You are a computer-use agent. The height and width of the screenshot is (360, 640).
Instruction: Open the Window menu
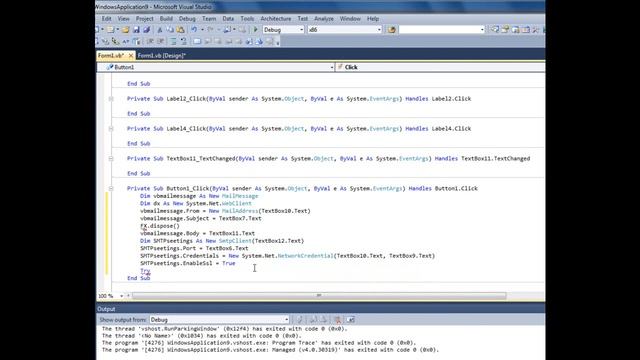[350, 19]
